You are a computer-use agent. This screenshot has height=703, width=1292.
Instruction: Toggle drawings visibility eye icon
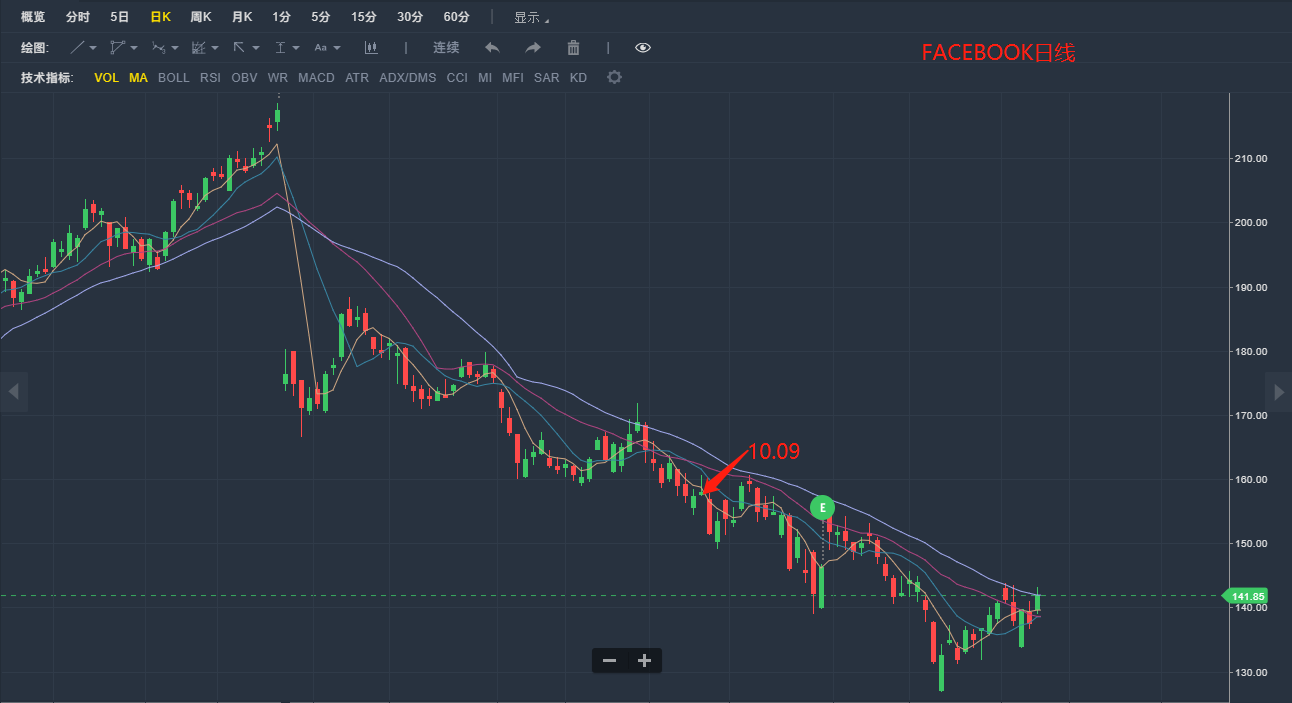tap(642, 47)
